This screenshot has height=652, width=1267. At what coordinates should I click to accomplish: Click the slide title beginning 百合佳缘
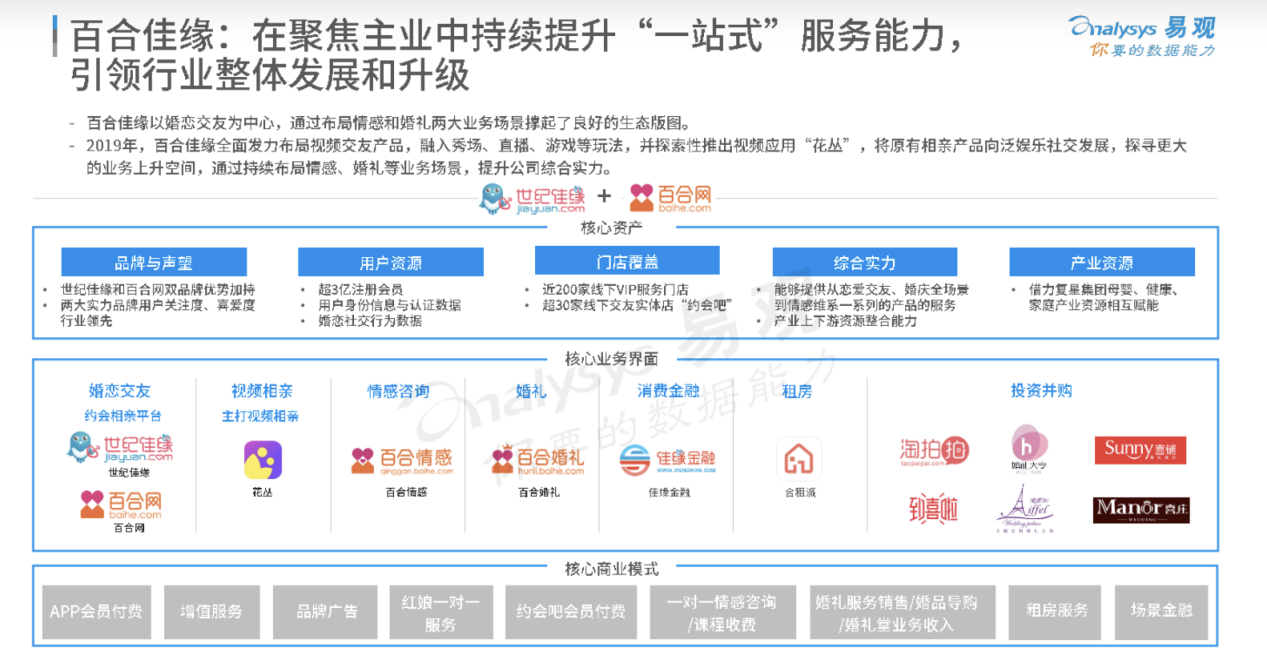click(518, 56)
